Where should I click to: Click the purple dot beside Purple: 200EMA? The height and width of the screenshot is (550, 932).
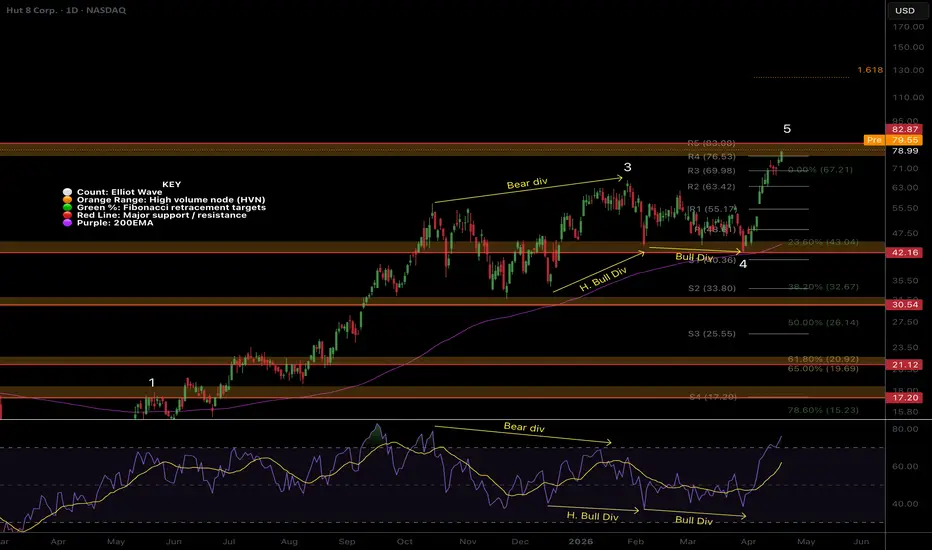pyautogui.click(x=67, y=223)
